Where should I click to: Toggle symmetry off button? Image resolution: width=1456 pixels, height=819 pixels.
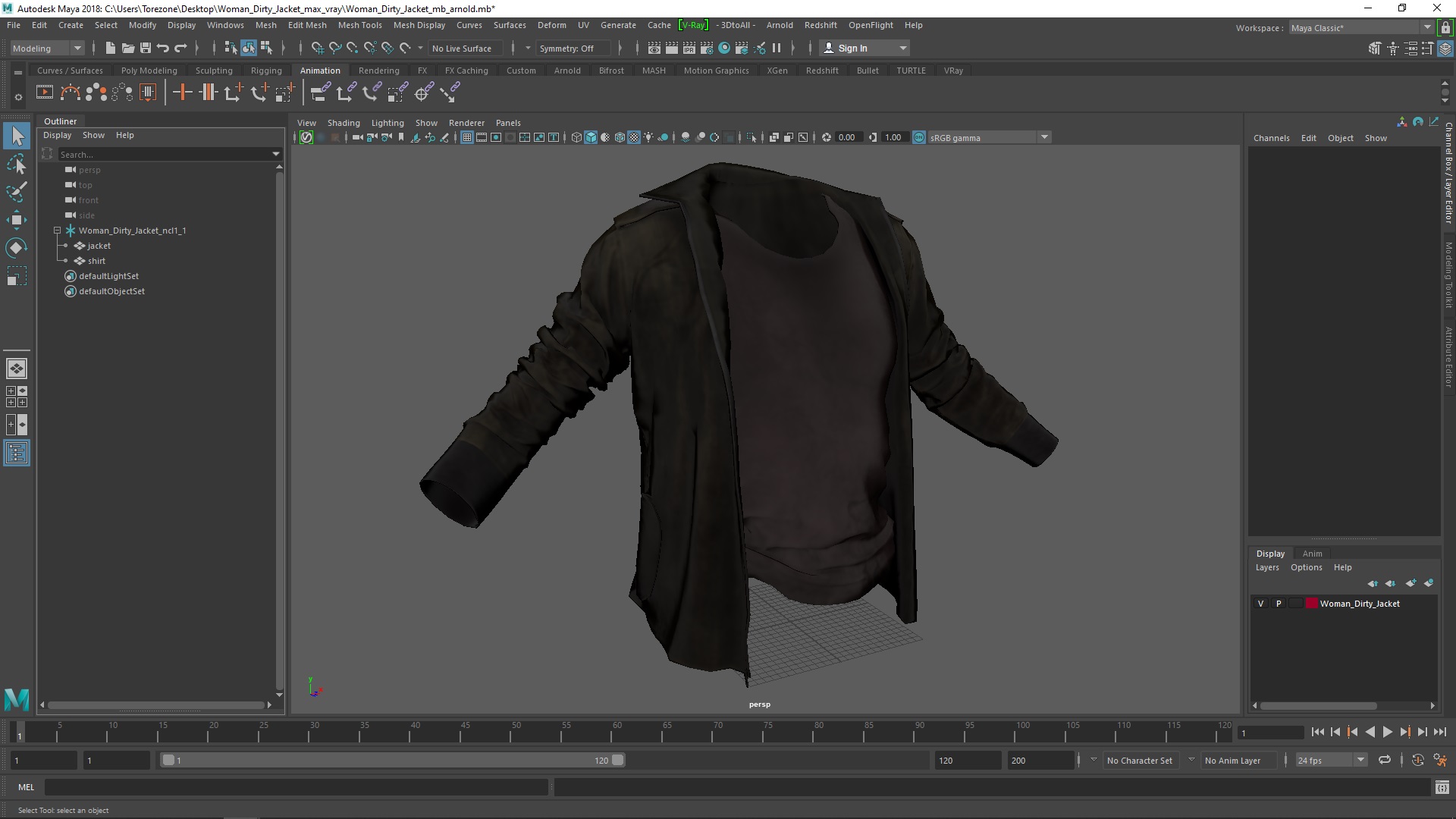pos(566,47)
